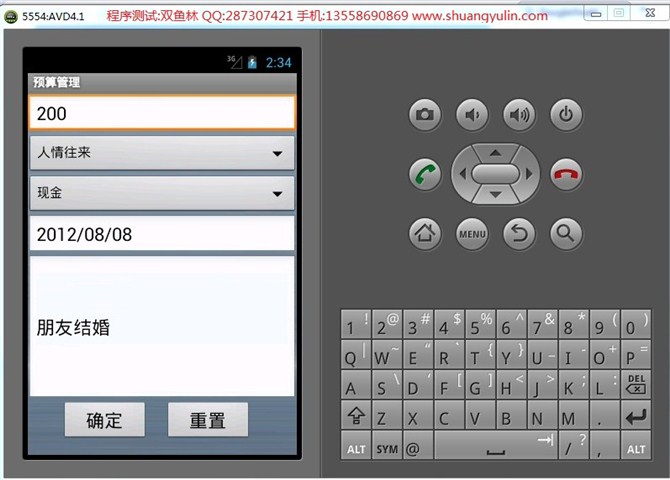Image resolution: width=670 pixels, height=480 pixels.
Task: Click the Z key on keyboard
Action: click(x=387, y=415)
